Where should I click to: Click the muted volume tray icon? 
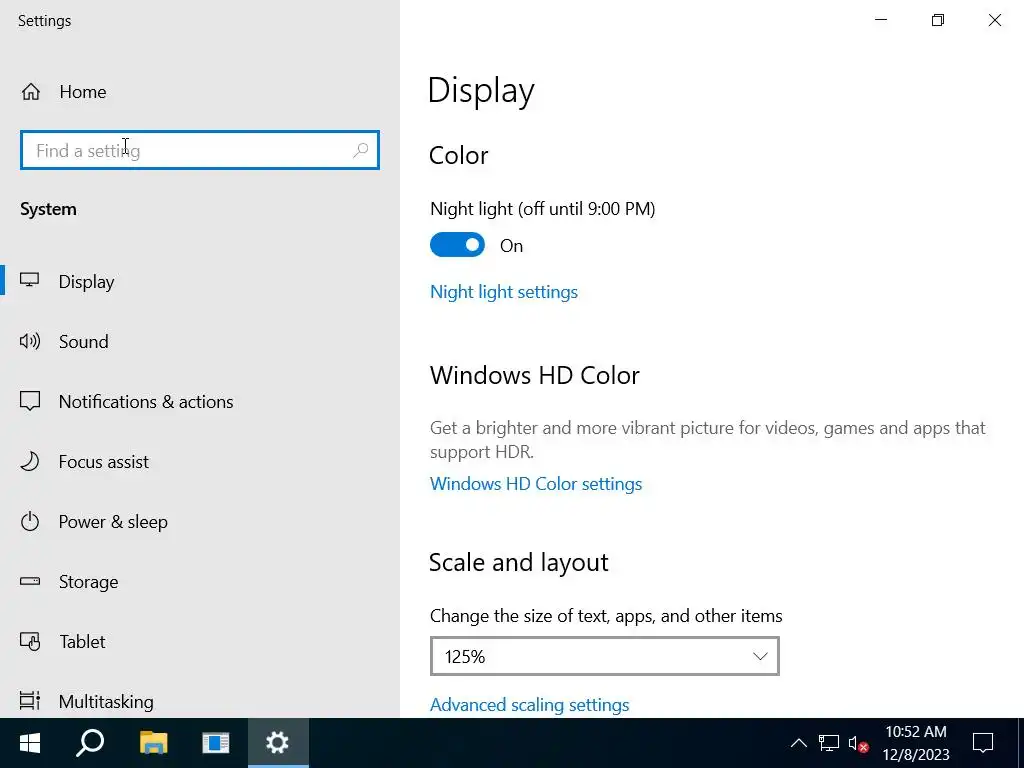858,743
